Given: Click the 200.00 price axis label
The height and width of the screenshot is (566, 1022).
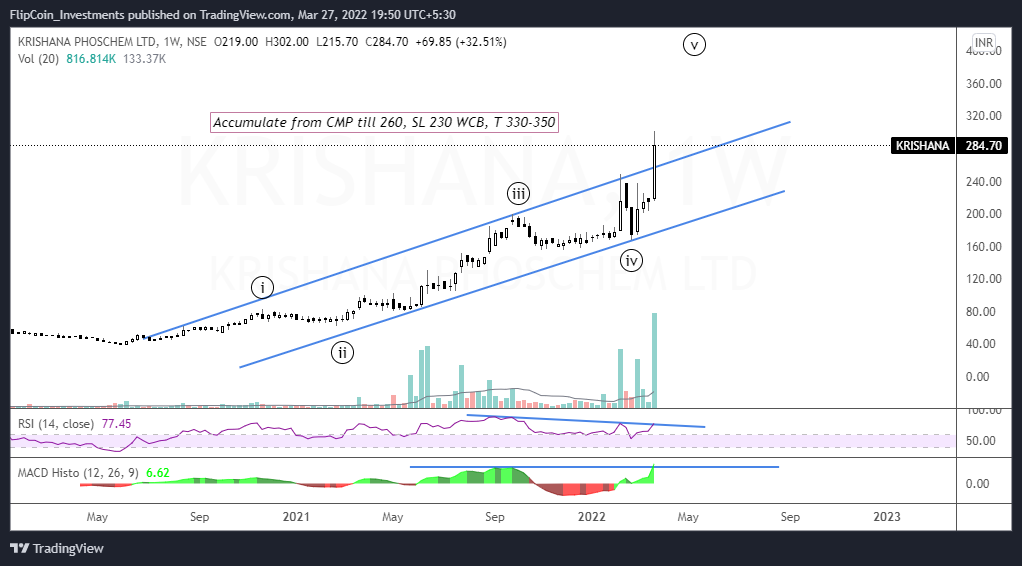Looking at the screenshot, I should pyautogui.click(x=984, y=214).
